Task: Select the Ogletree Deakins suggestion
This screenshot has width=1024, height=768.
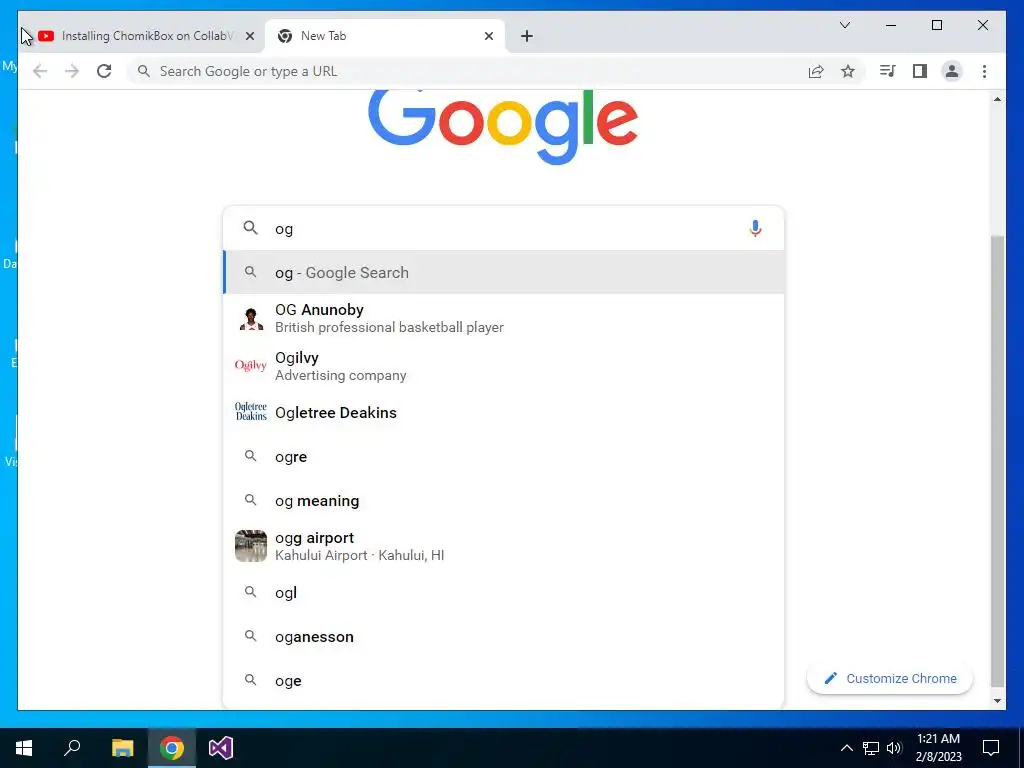Action: [x=503, y=412]
